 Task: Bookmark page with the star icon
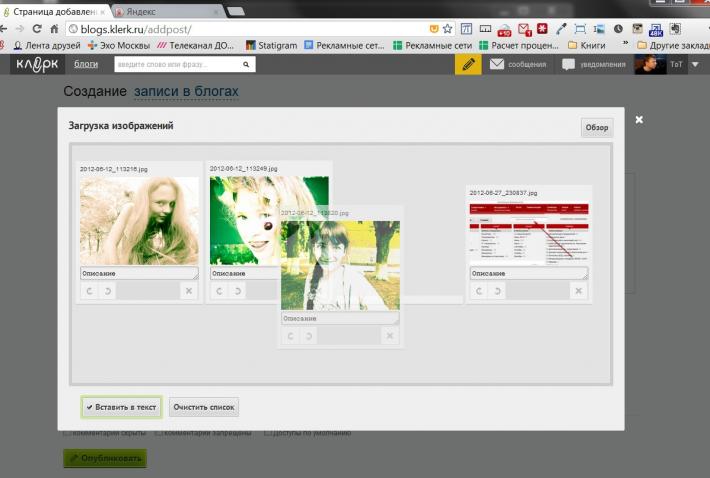pos(447,29)
